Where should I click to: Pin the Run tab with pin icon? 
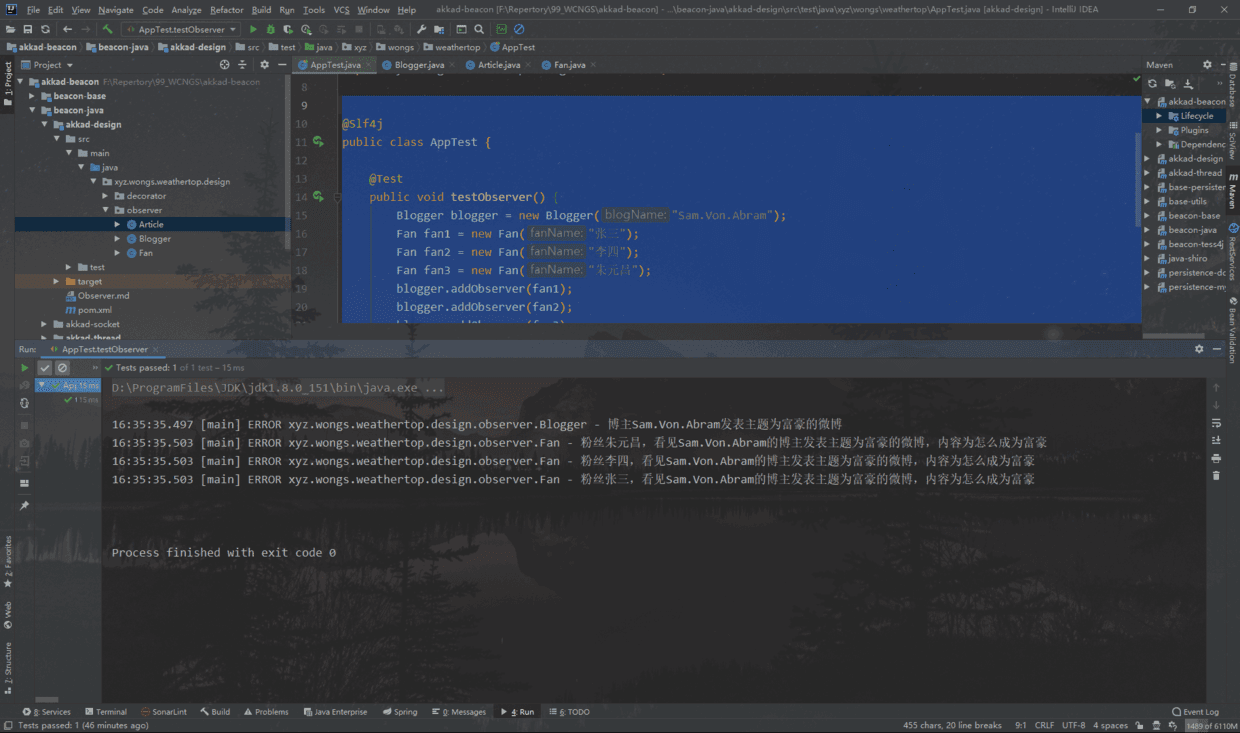[x=25, y=505]
